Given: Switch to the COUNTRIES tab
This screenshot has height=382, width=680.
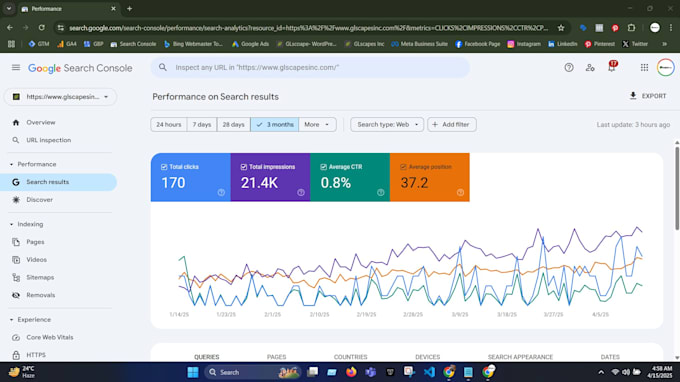Looking at the screenshot, I should click(350, 357).
